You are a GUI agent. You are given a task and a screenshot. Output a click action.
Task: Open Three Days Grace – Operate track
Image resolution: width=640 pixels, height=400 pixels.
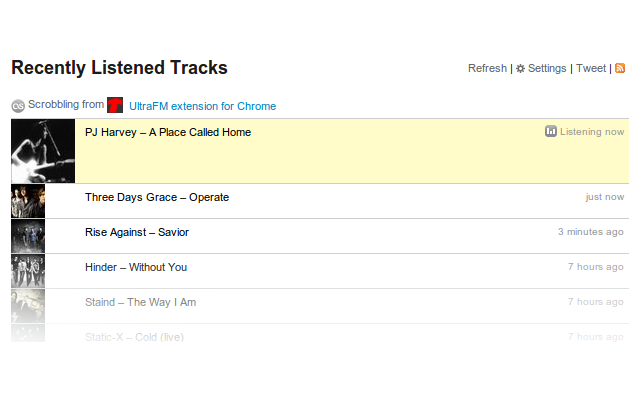point(157,197)
